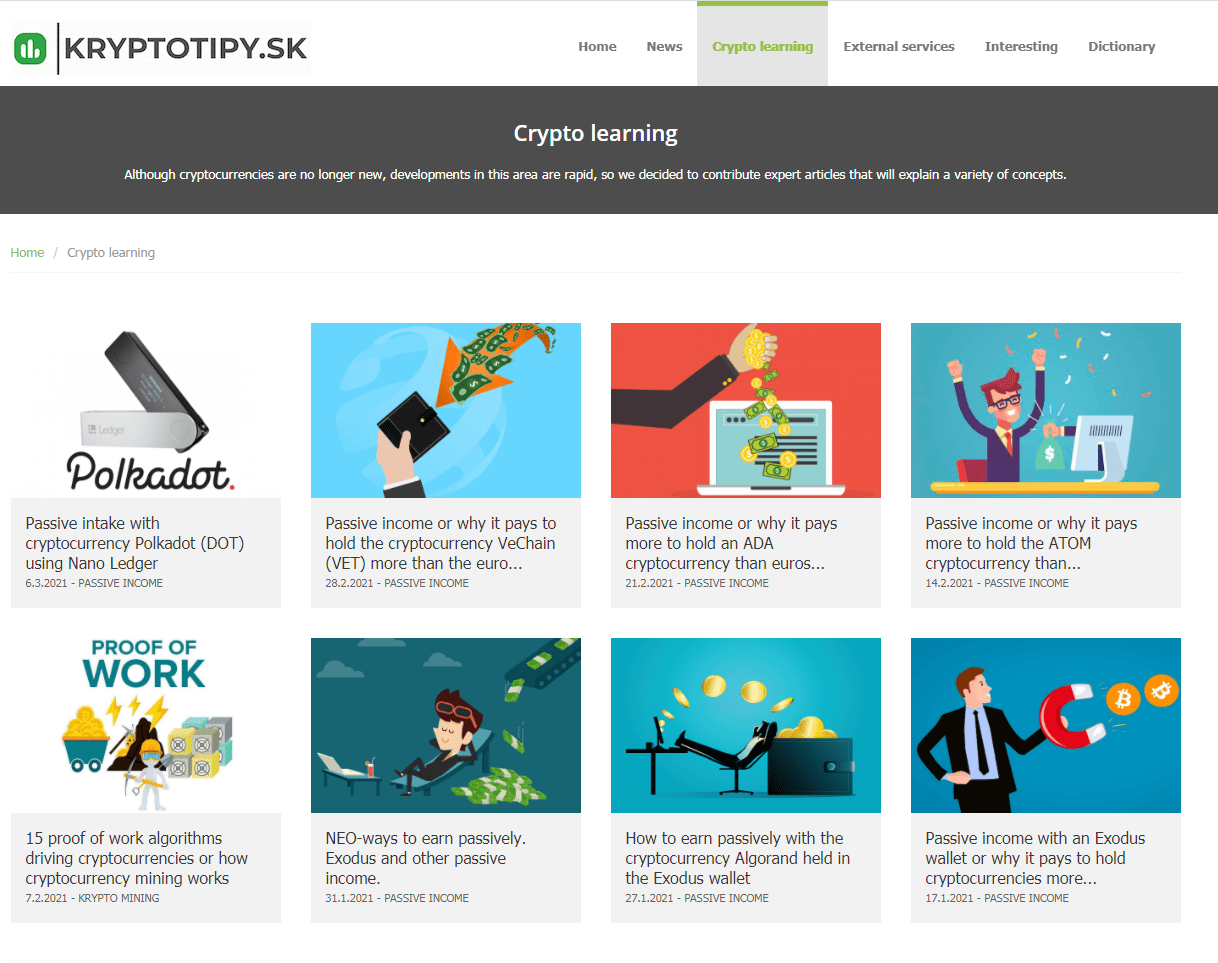Open the ATOM celebrating man thumbnail
Image resolution: width=1218 pixels, height=963 pixels.
(x=1046, y=410)
